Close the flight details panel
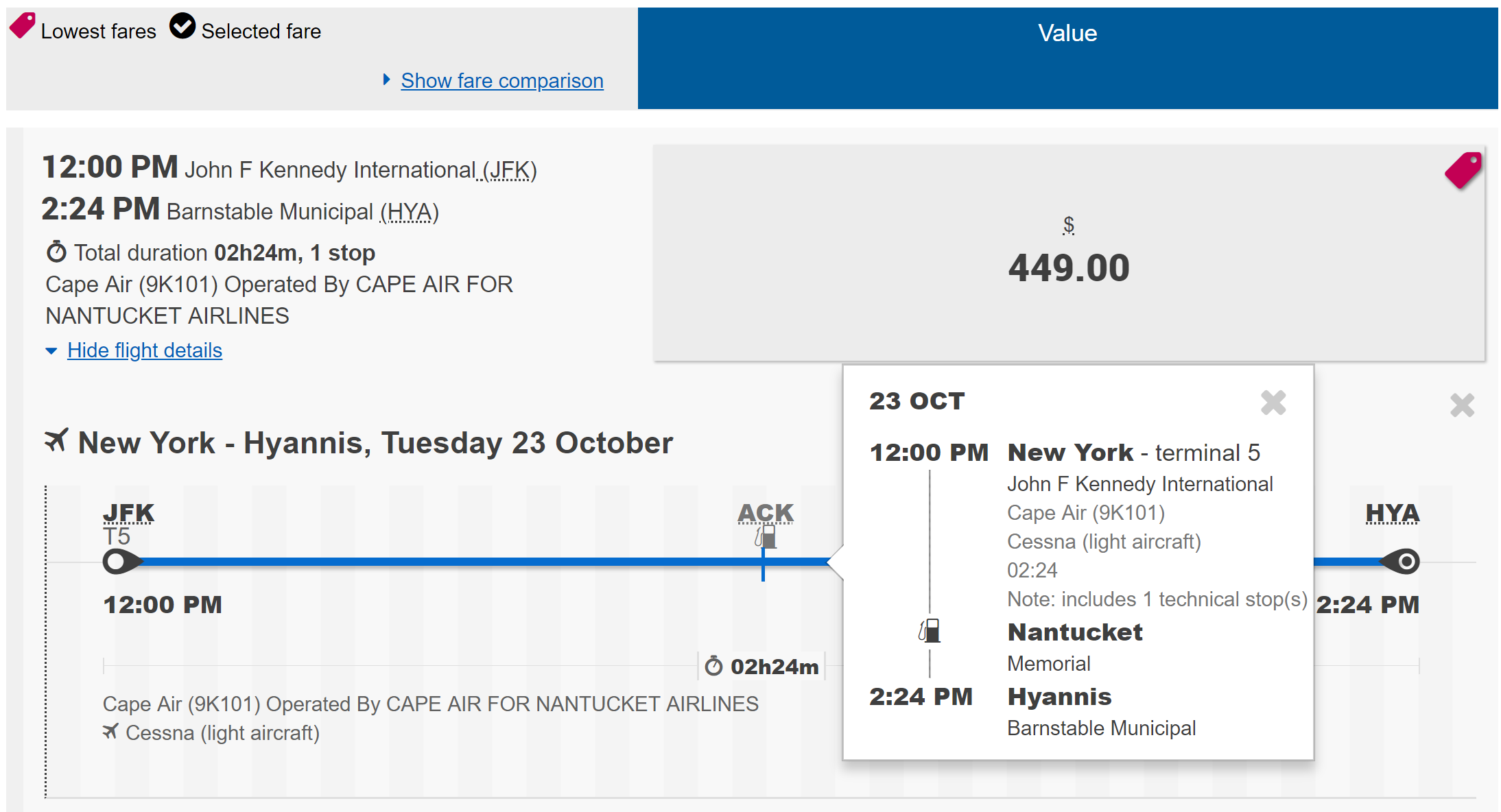Screen dimensions: 1501x812 pos(1462,405)
